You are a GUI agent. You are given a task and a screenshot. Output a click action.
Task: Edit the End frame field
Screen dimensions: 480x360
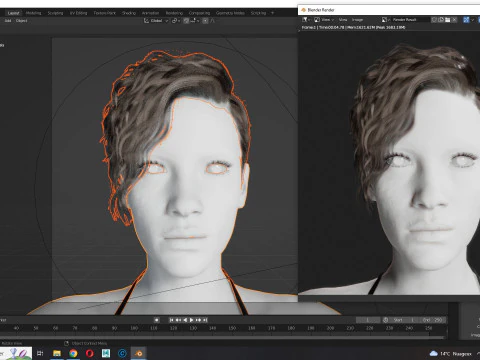point(432,320)
